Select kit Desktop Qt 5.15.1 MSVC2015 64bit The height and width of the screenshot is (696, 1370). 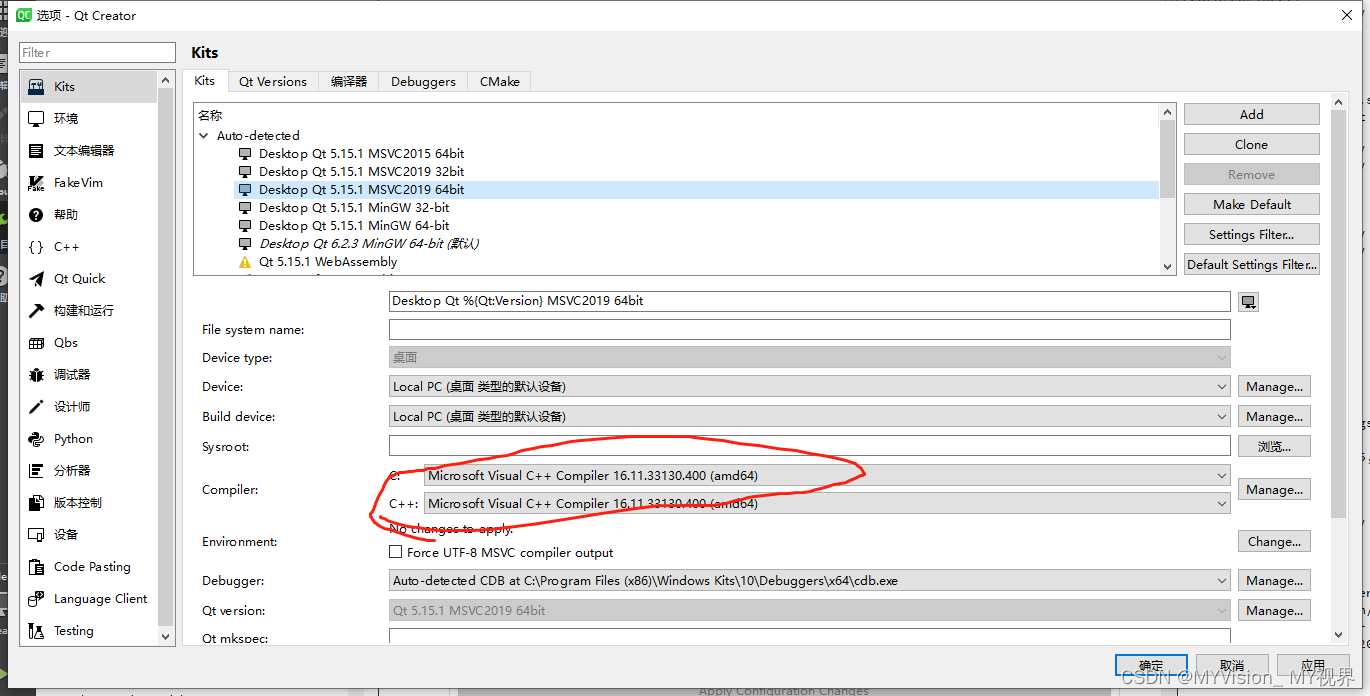[361, 154]
